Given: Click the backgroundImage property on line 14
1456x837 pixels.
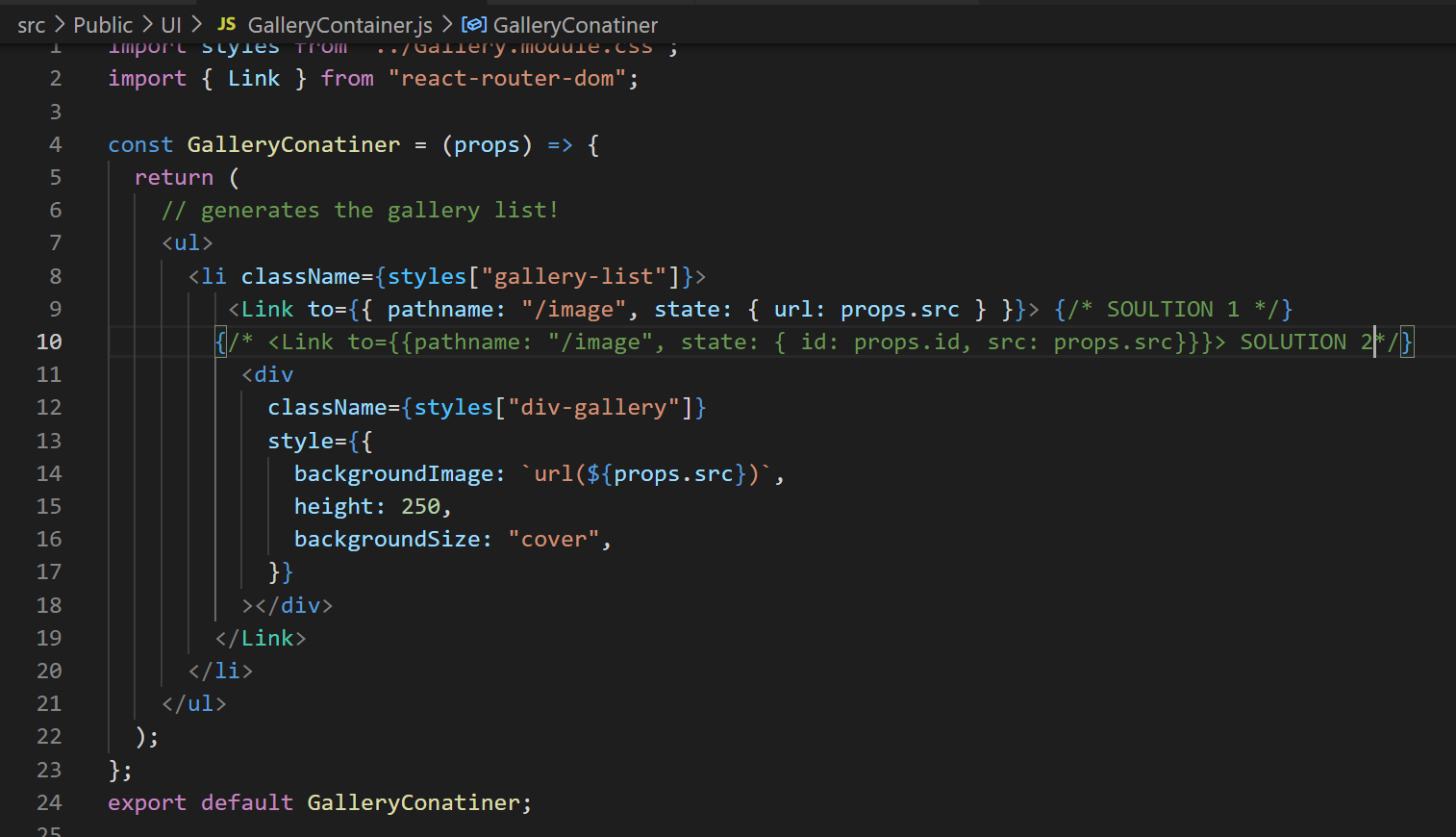Looking at the screenshot, I should coord(390,473).
